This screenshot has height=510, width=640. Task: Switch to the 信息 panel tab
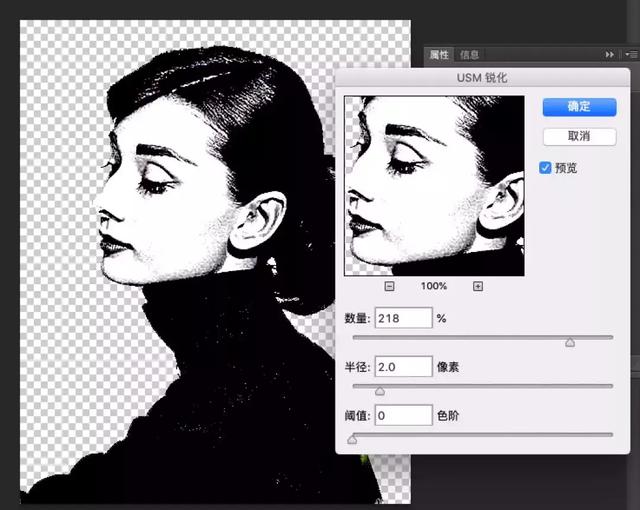click(x=469, y=55)
